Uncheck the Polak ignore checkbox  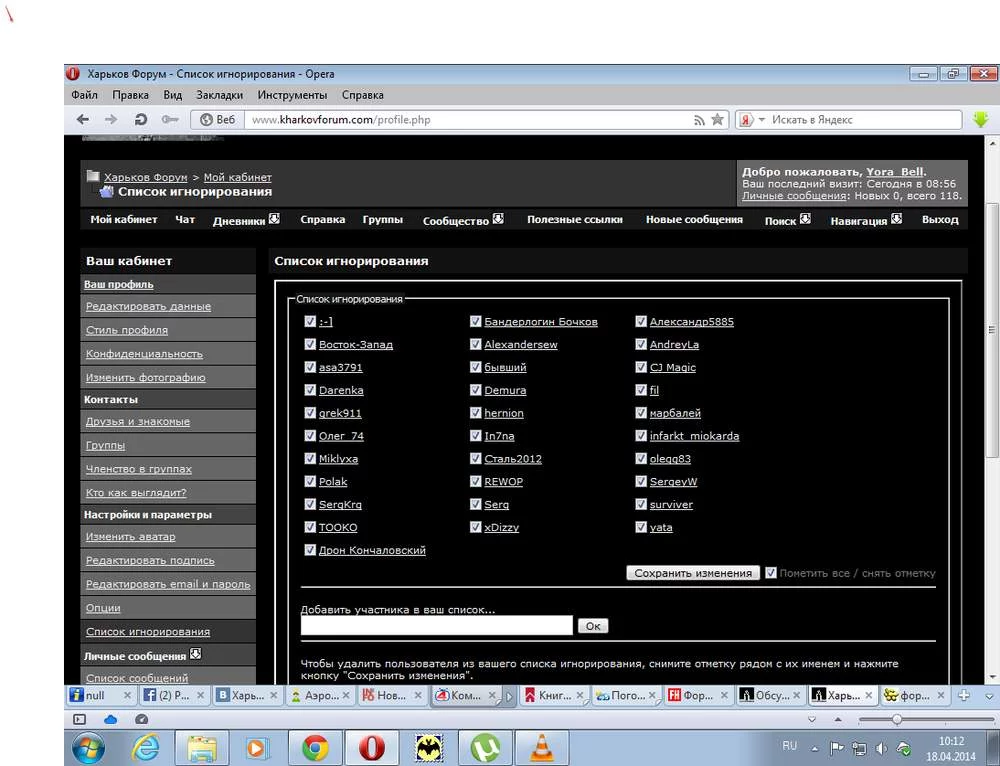tap(310, 481)
